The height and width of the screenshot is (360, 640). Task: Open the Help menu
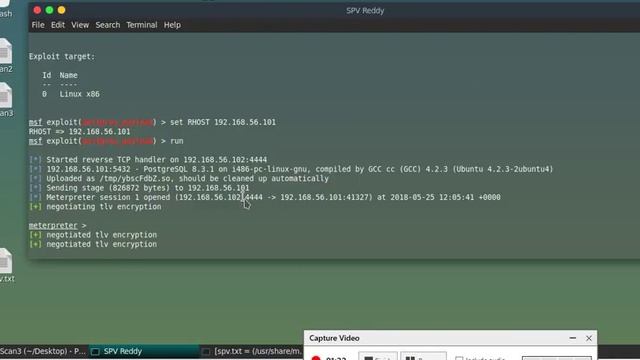coord(172,25)
